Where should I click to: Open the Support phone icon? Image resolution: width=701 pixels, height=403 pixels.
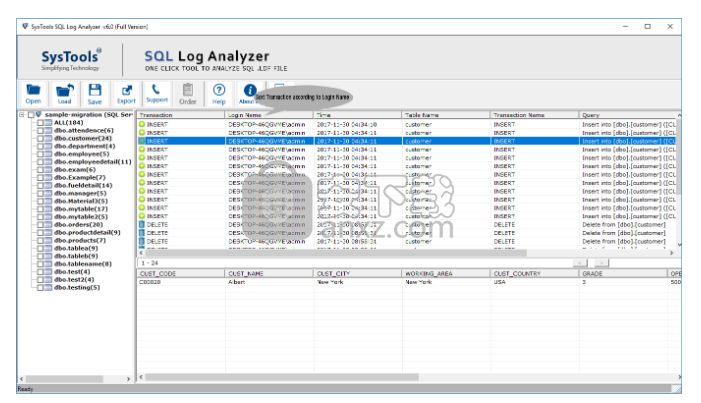(x=157, y=93)
